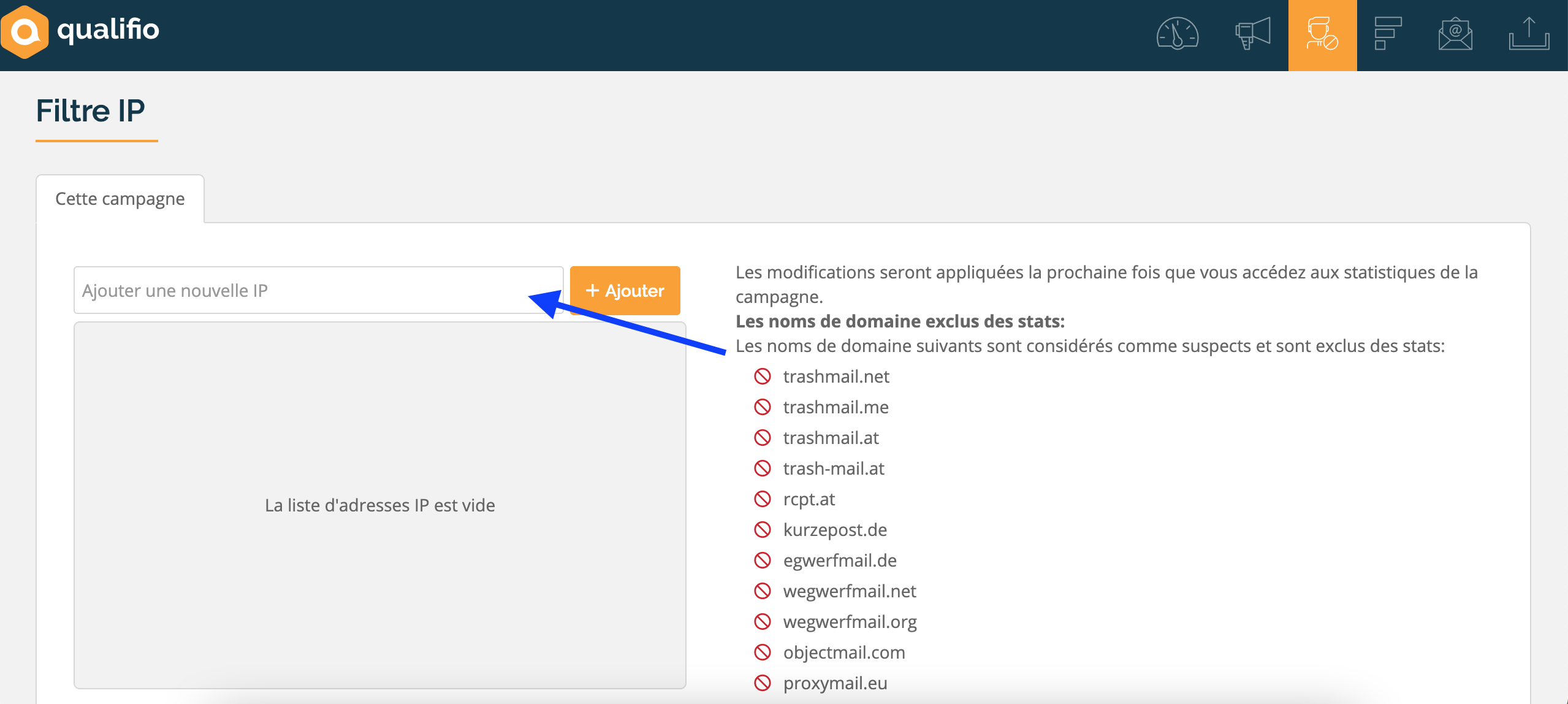Open the export upload icon
1568x704 pixels.
tap(1529, 34)
